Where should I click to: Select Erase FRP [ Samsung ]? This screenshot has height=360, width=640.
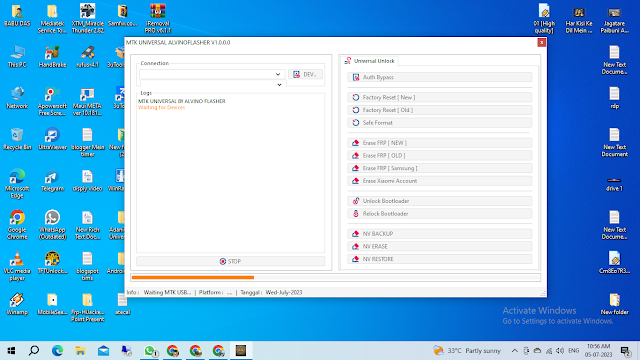pyautogui.click(x=440, y=168)
